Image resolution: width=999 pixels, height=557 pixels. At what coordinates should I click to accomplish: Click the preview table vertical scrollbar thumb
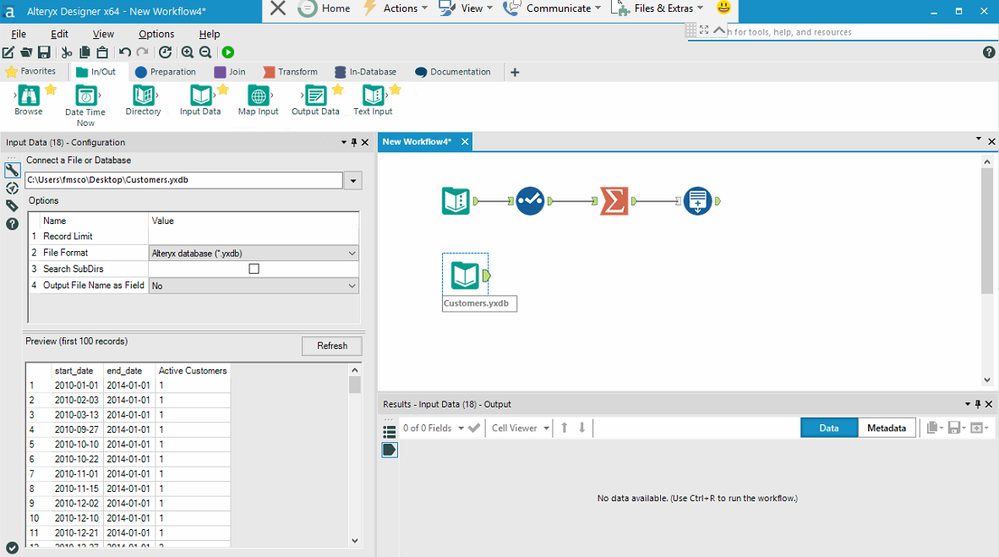(x=355, y=384)
